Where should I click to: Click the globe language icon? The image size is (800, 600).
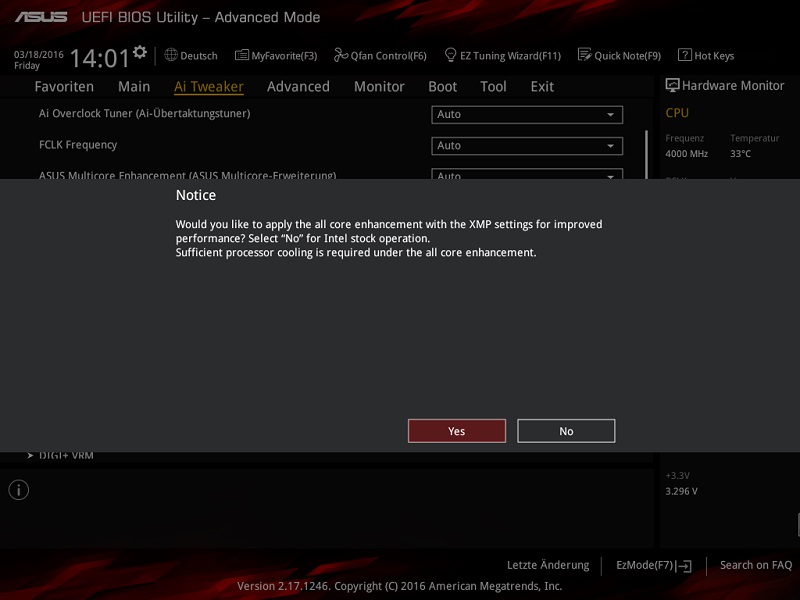(171, 55)
